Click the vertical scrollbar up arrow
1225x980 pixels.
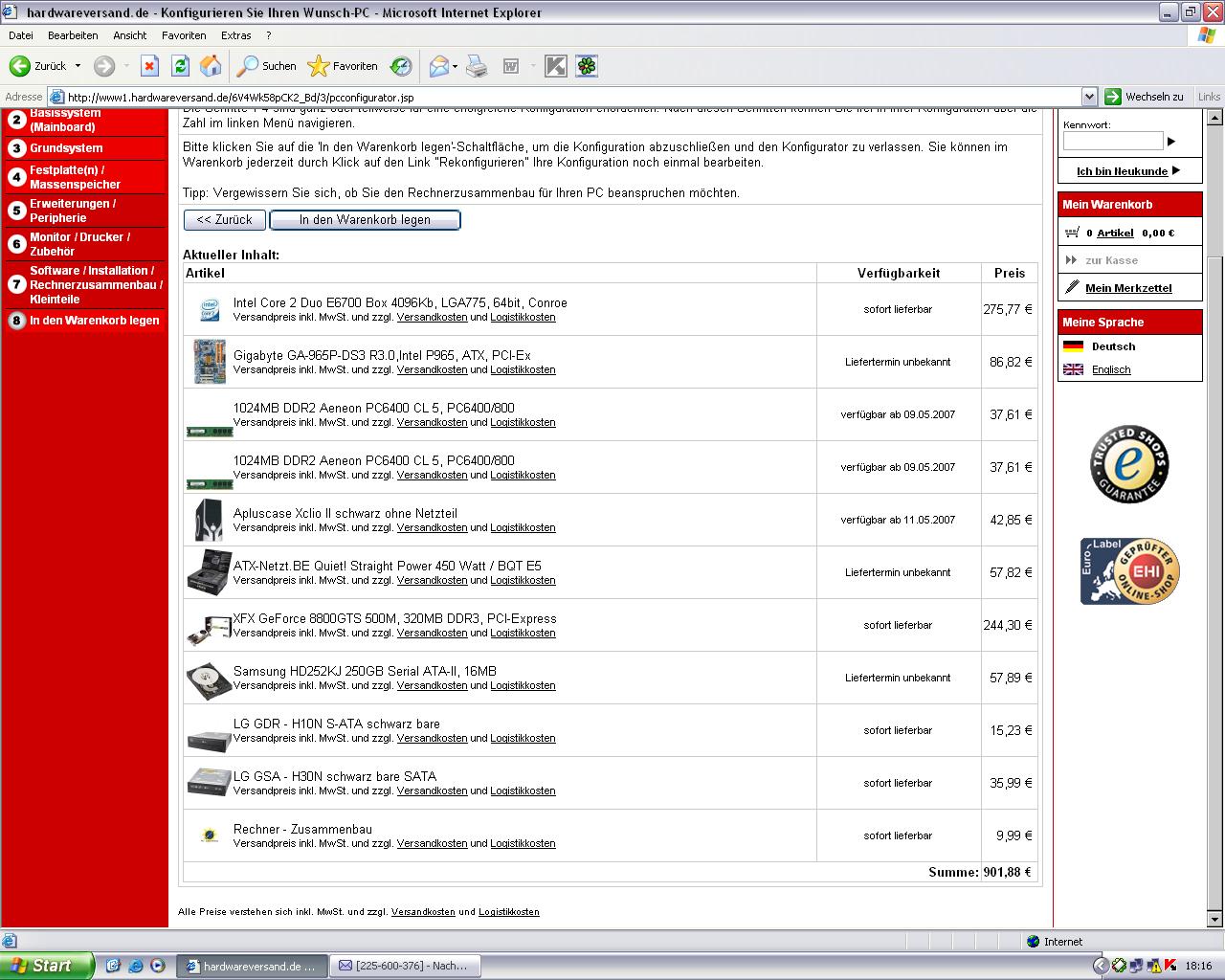tap(1215, 119)
